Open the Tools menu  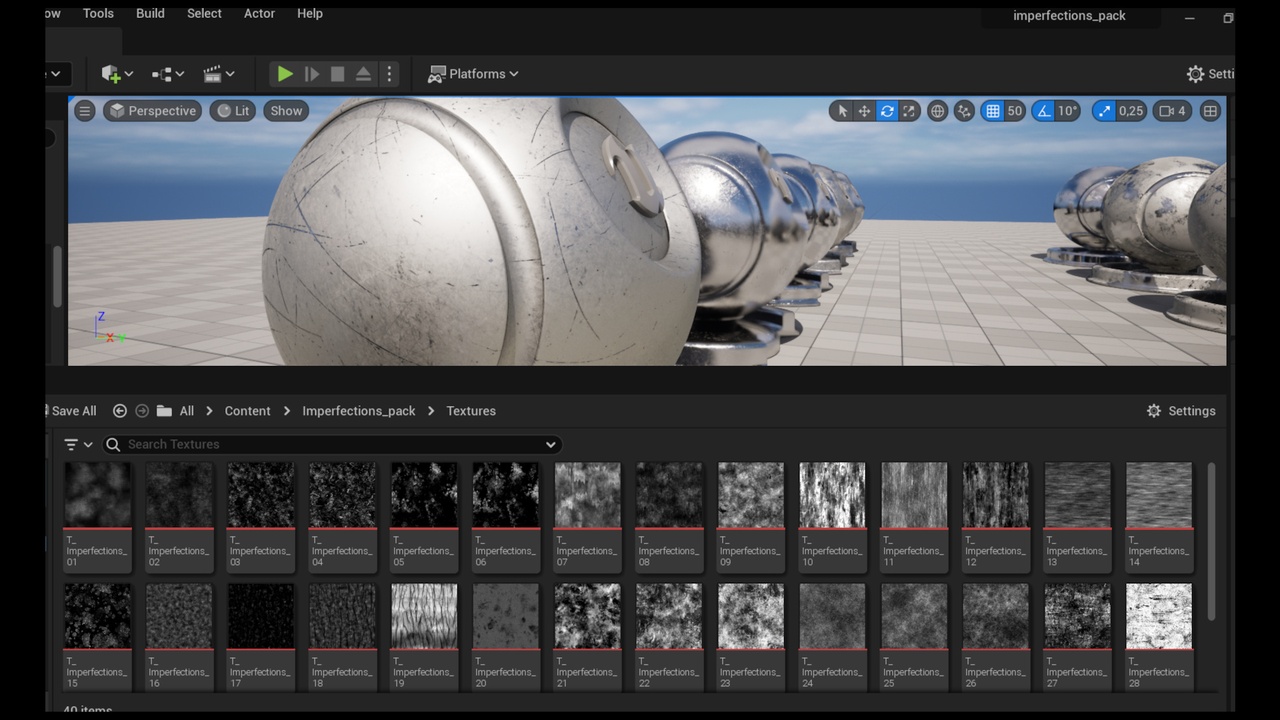click(x=98, y=13)
